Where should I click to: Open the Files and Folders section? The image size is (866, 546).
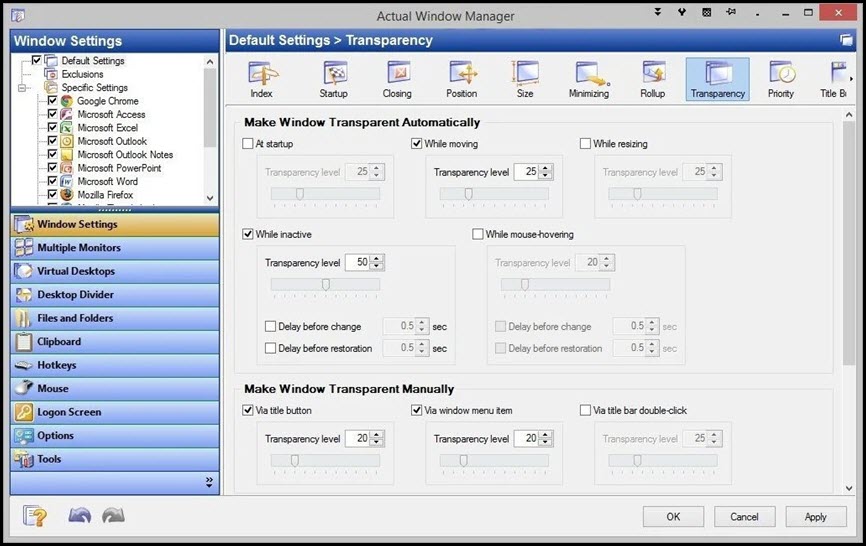pos(114,318)
